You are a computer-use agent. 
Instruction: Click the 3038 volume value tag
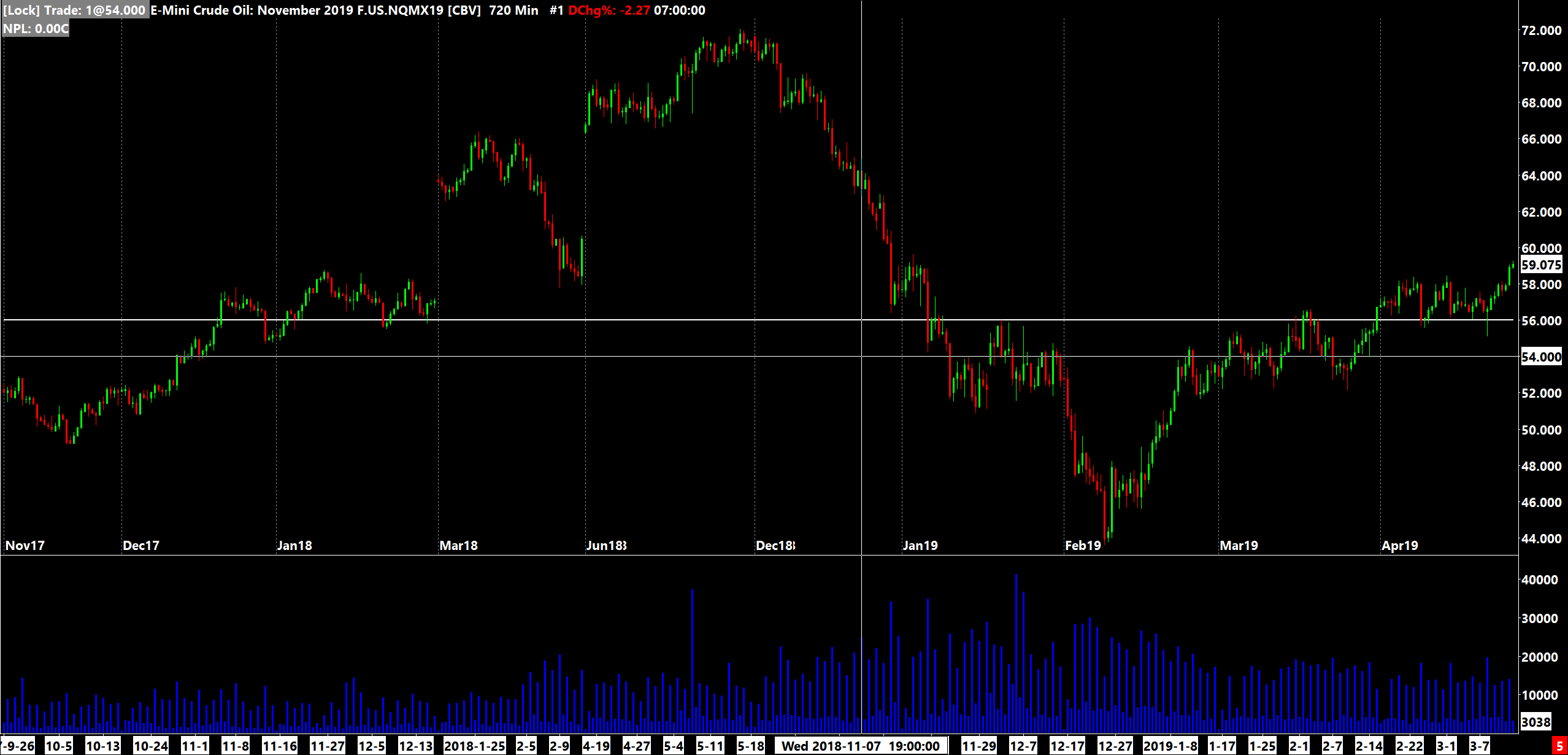click(x=1535, y=722)
